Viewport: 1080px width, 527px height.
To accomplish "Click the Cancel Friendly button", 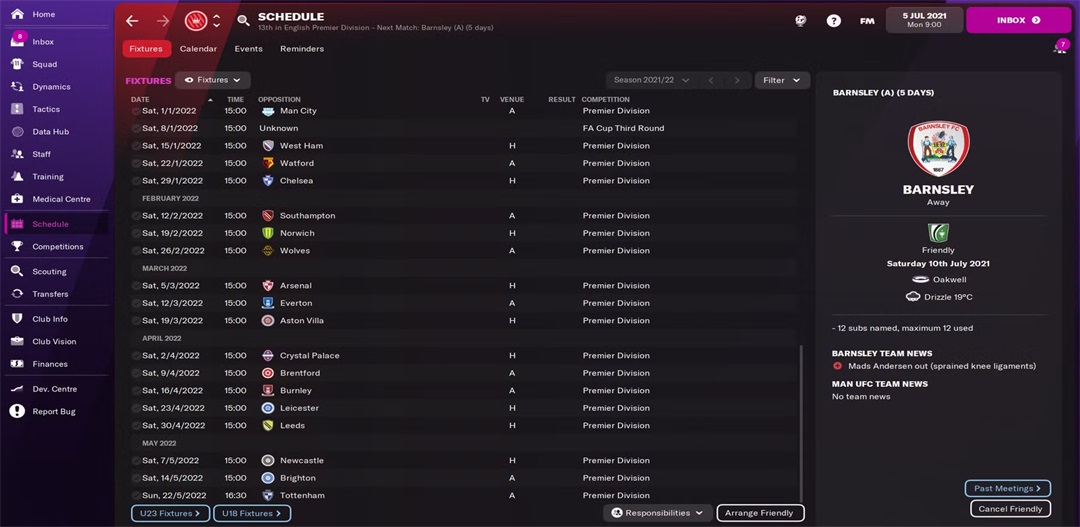I will [1010, 509].
